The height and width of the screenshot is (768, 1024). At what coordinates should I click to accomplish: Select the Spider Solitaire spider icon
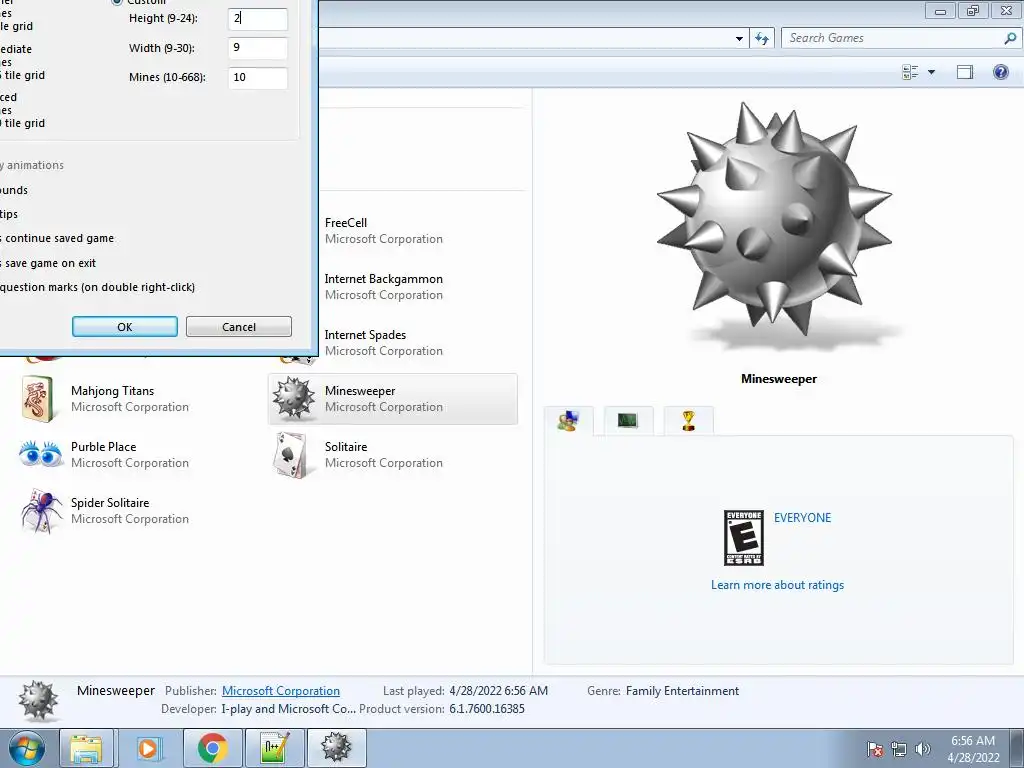[41, 511]
